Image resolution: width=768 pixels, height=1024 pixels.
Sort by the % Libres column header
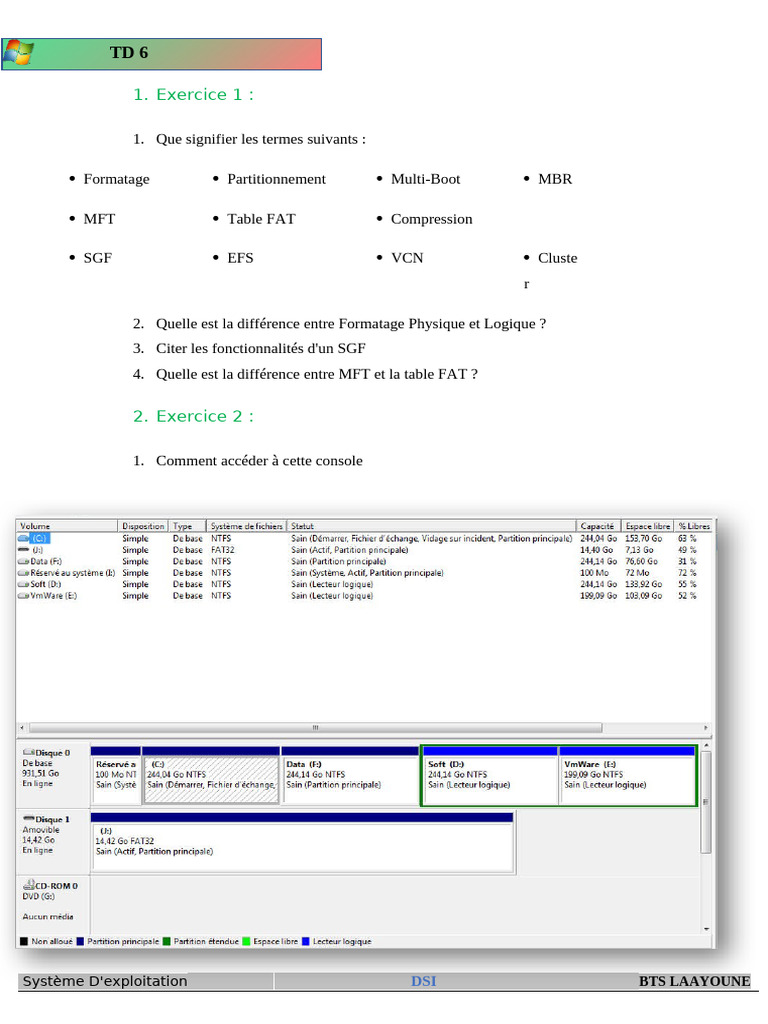coord(694,526)
